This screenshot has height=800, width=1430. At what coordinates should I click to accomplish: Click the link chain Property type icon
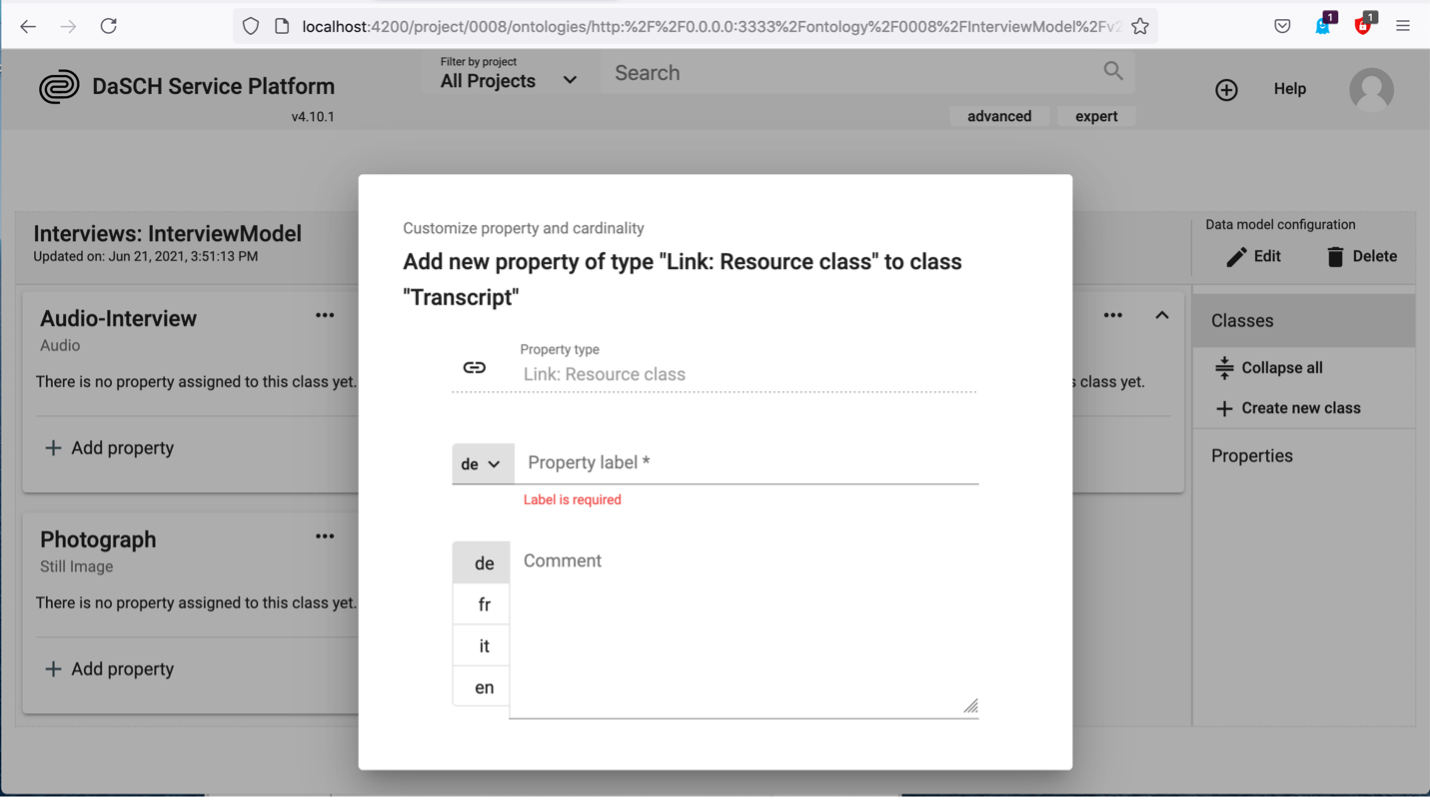click(473, 367)
